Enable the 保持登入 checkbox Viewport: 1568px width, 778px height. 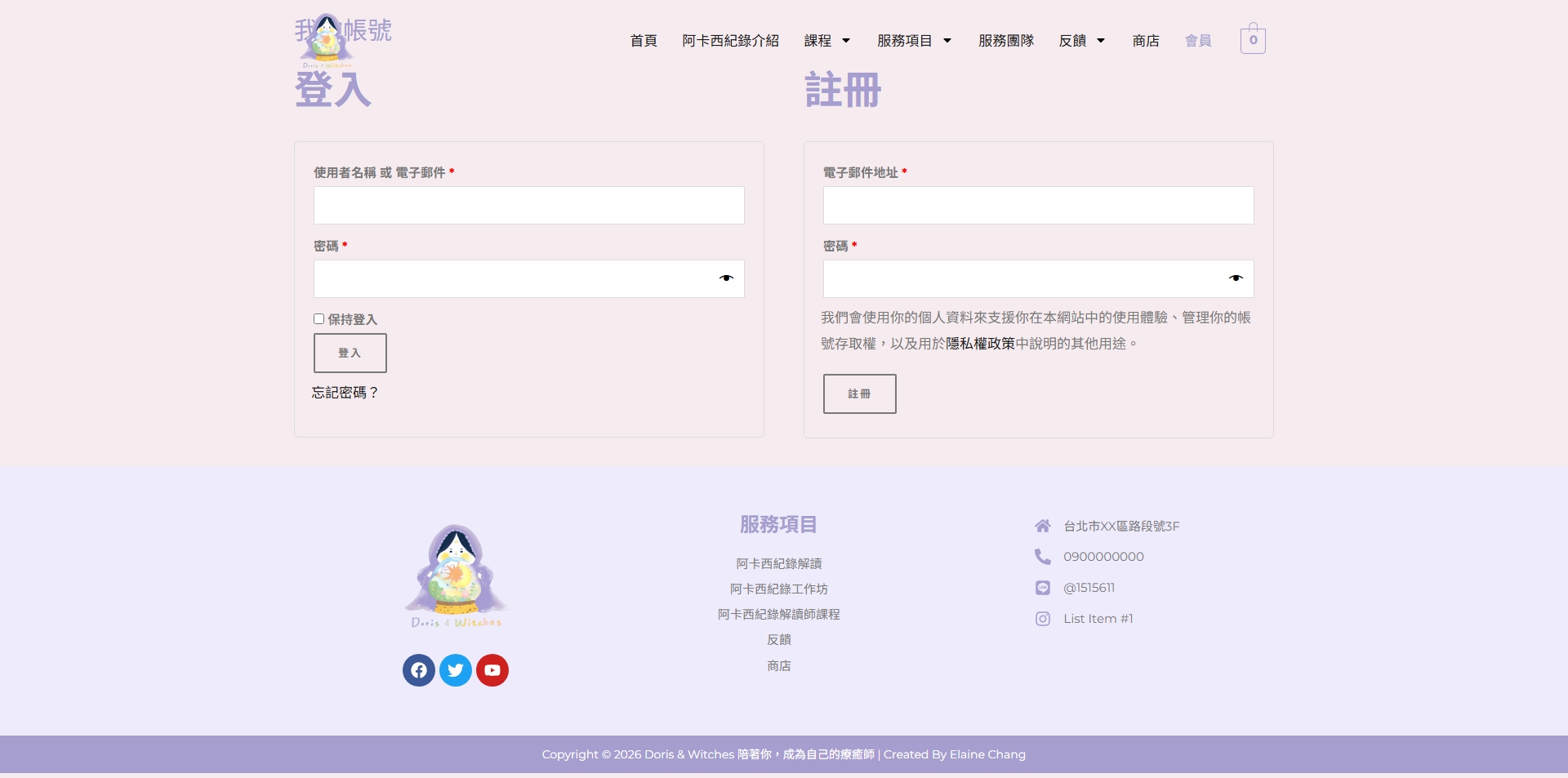coord(319,319)
